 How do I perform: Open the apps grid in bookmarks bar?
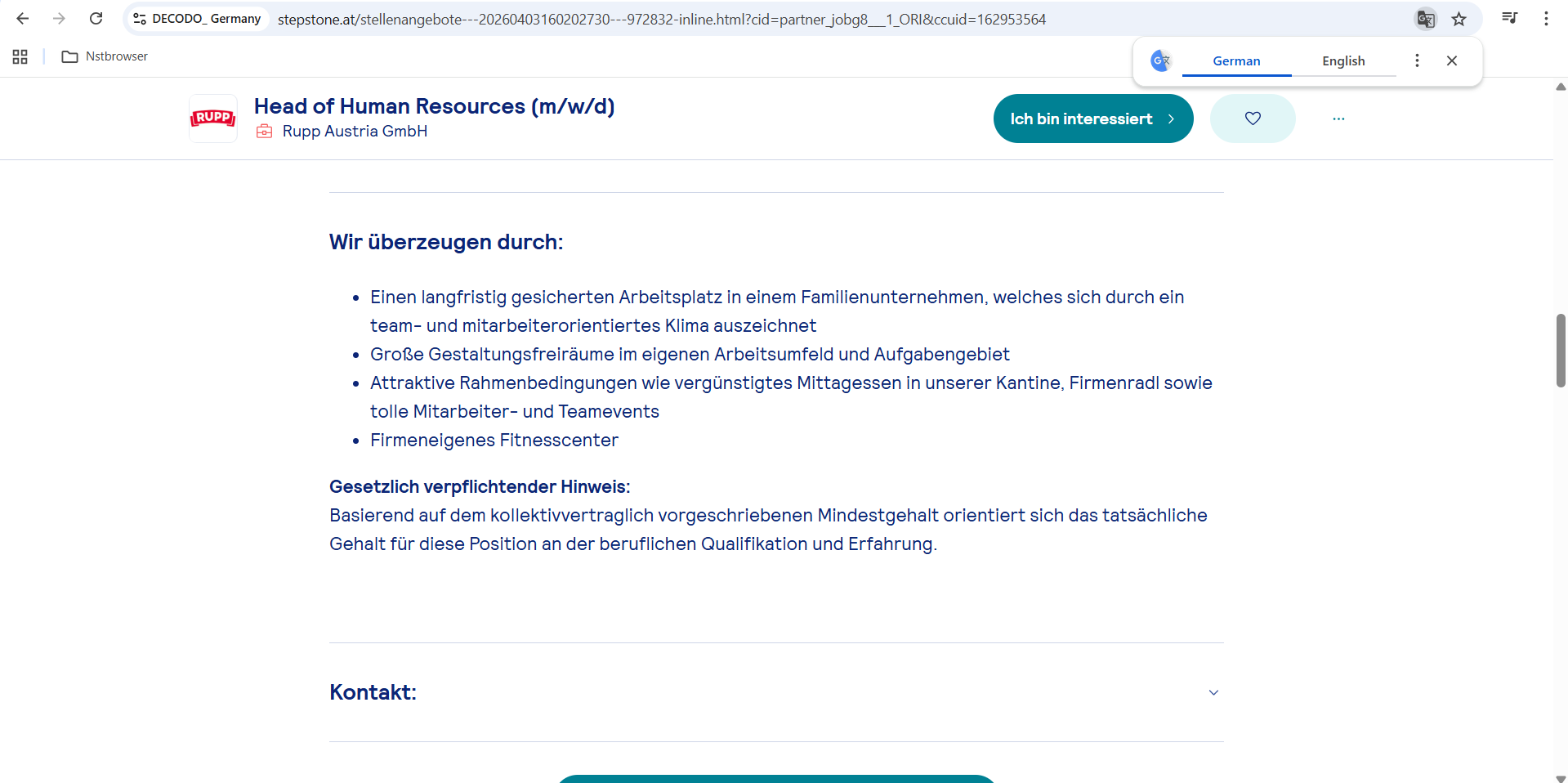point(20,56)
